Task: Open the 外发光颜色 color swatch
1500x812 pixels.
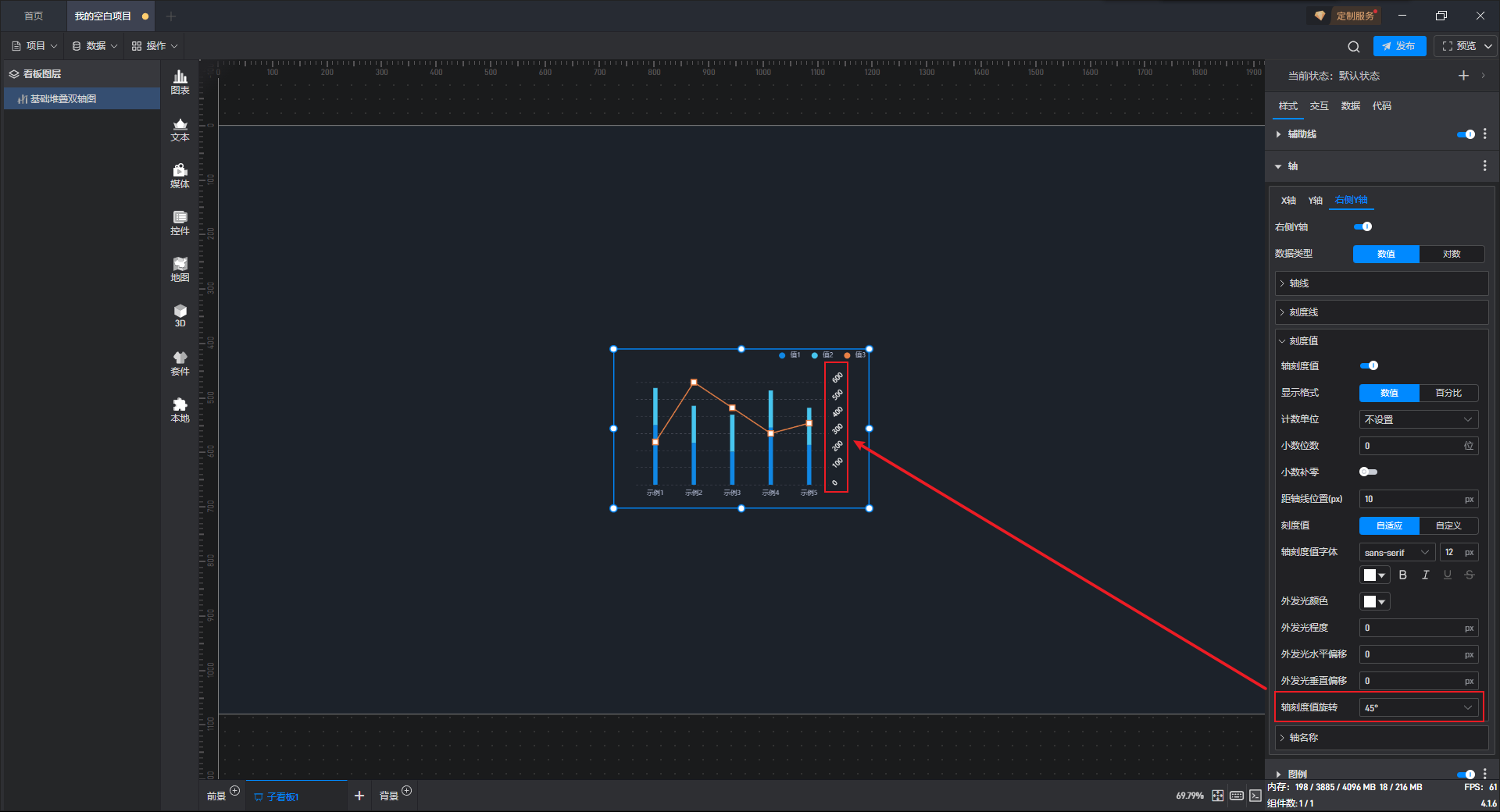Action: coord(1374,602)
